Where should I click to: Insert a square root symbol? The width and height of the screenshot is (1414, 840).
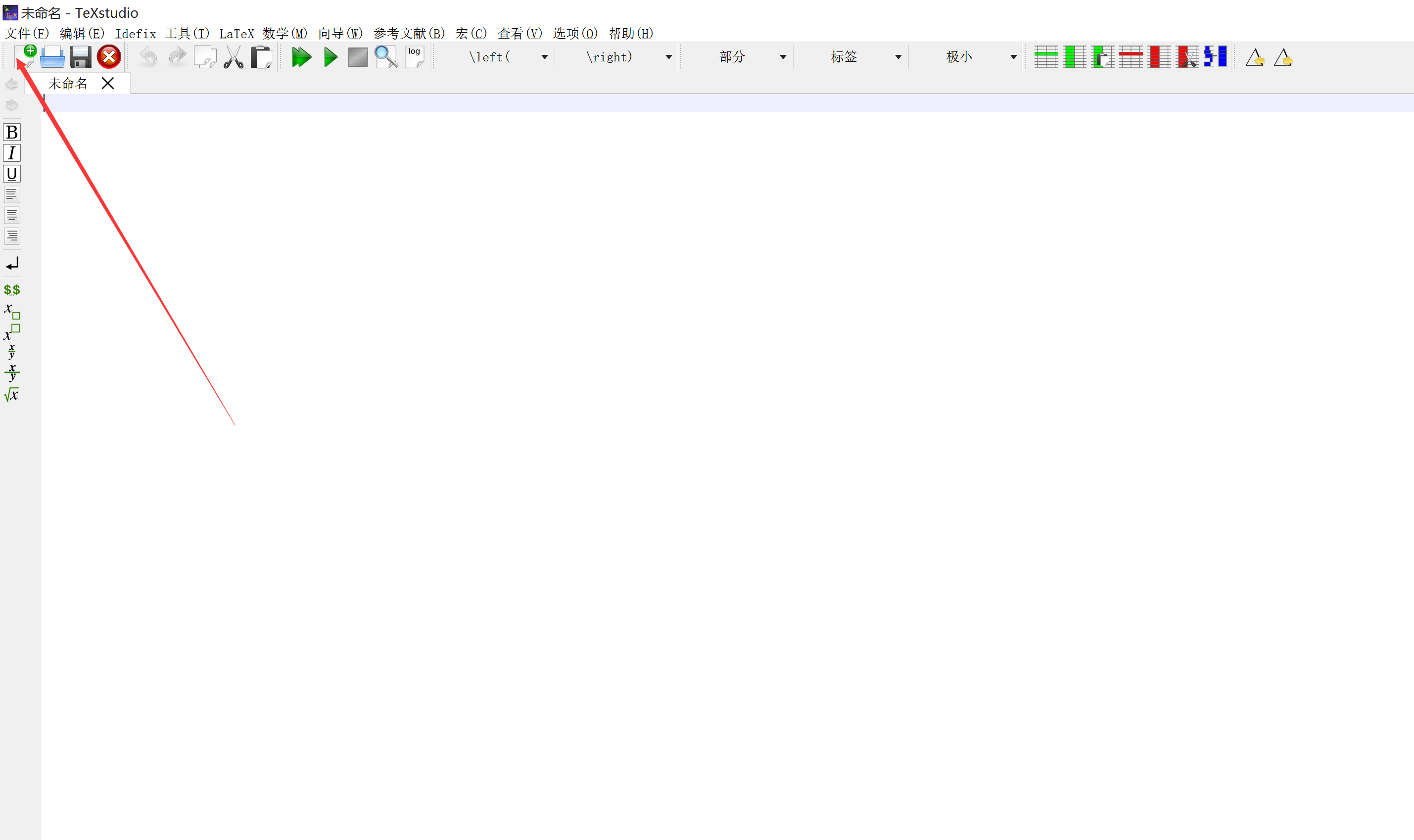click(12, 395)
